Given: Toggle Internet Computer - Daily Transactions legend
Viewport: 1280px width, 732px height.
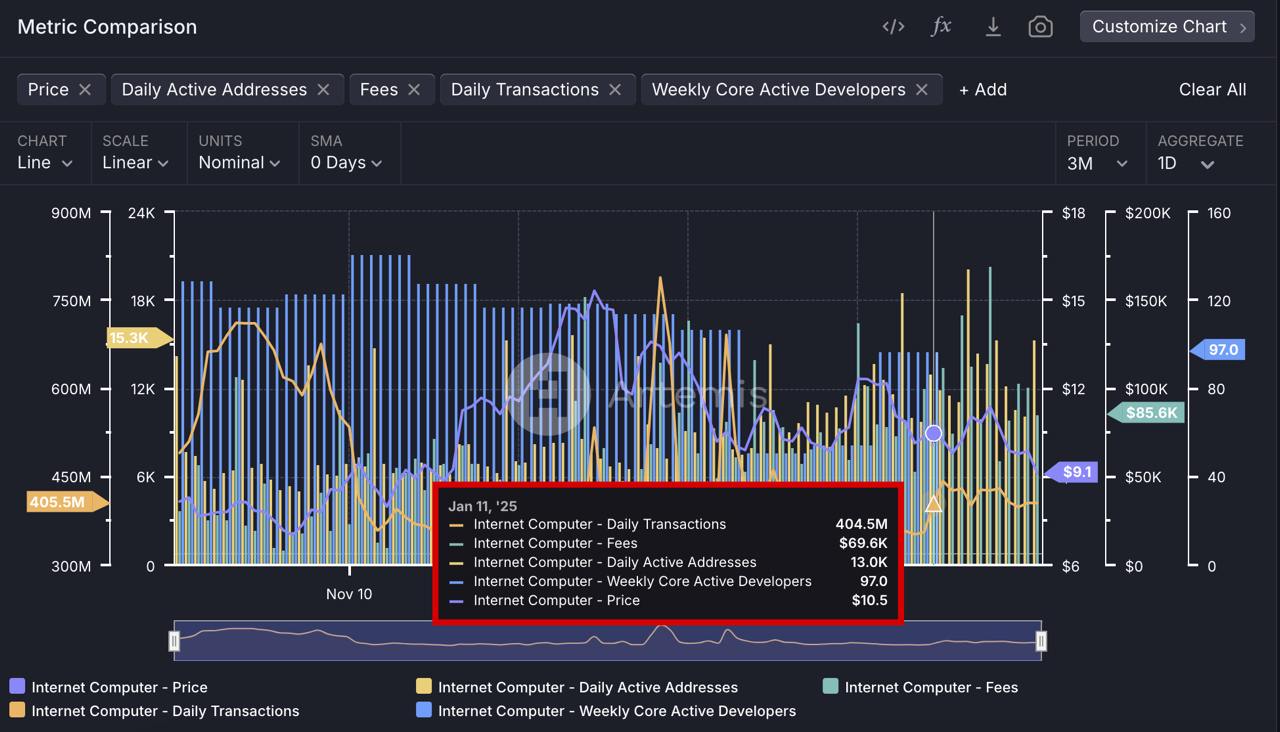Looking at the screenshot, I should coord(154,711).
